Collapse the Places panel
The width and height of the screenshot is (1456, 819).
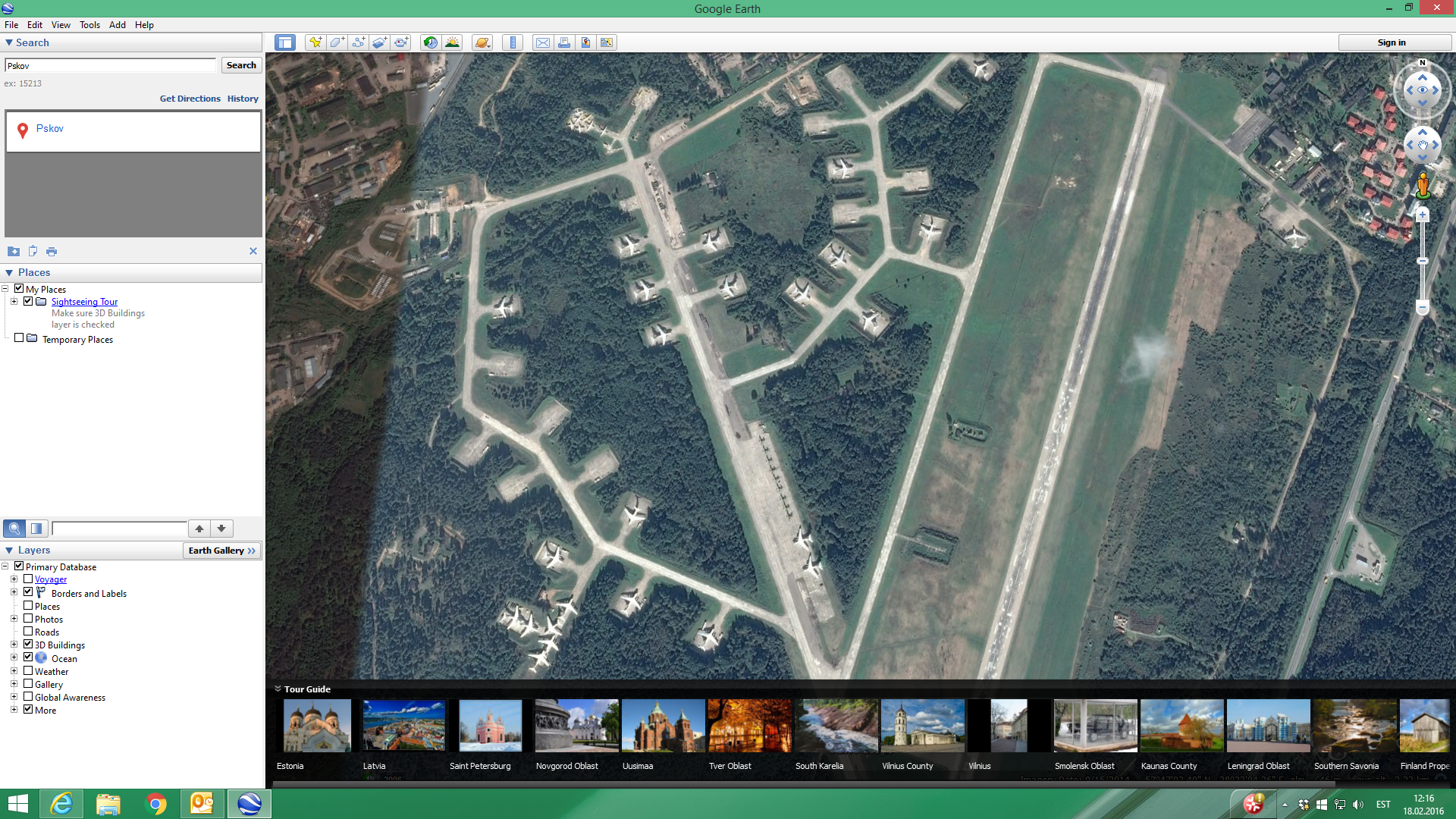9,272
